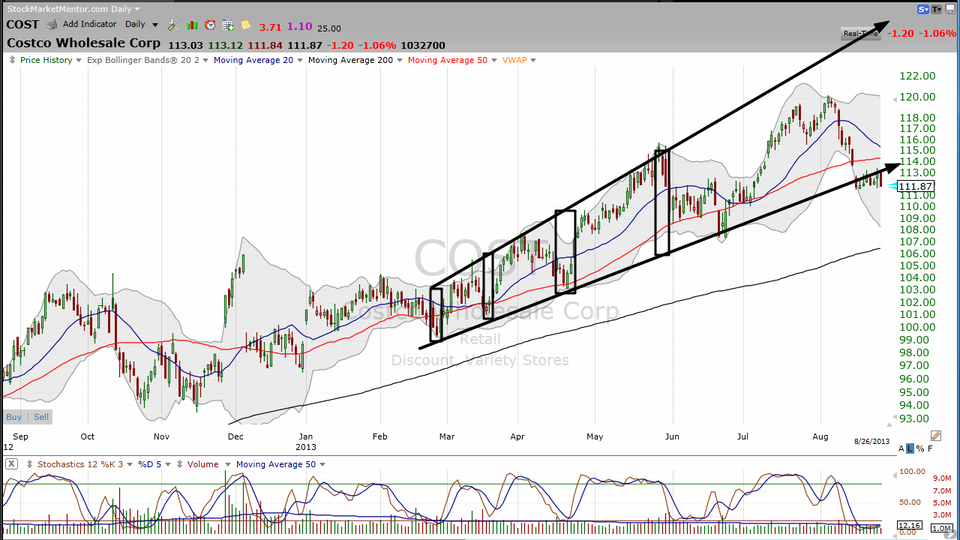The width and height of the screenshot is (960, 540).
Task: Click the 120.00 price axis label
Action: click(917, 97)
